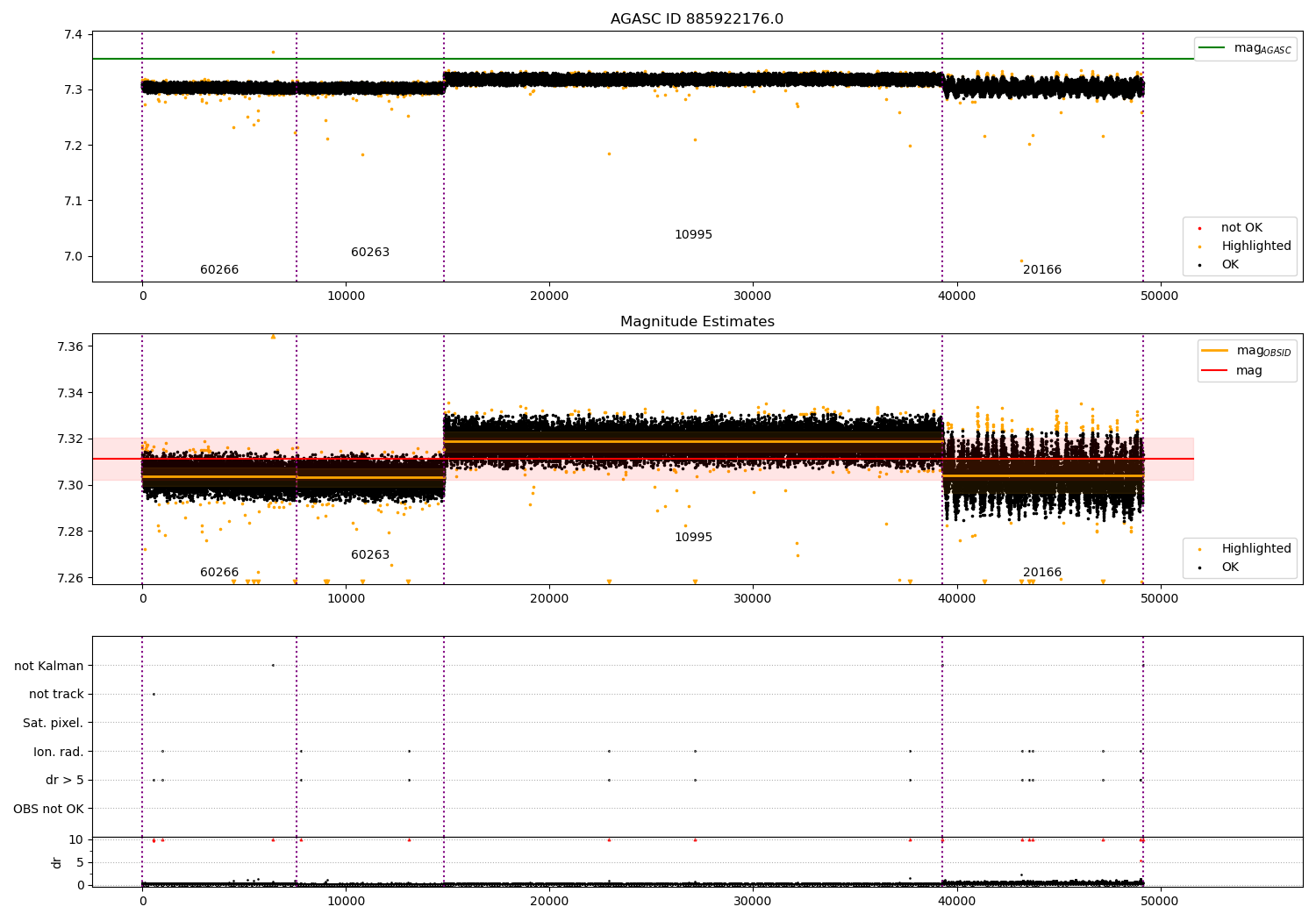Screen dimensions: 1316x921
Task: Click the 'Magnitude Estimates' plot title
Action: (x=697, y=322)
